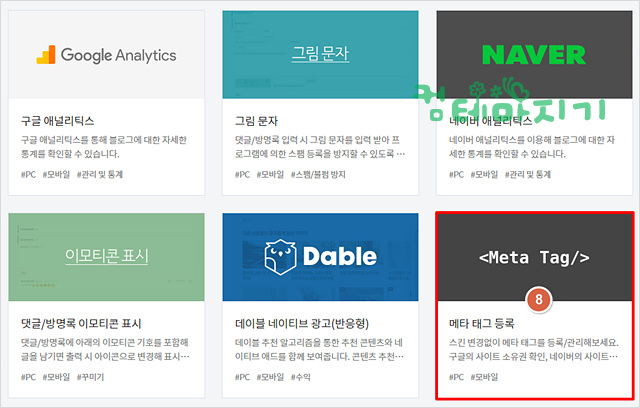Click the 구글 애널리틱스 description text

point(104,147)
